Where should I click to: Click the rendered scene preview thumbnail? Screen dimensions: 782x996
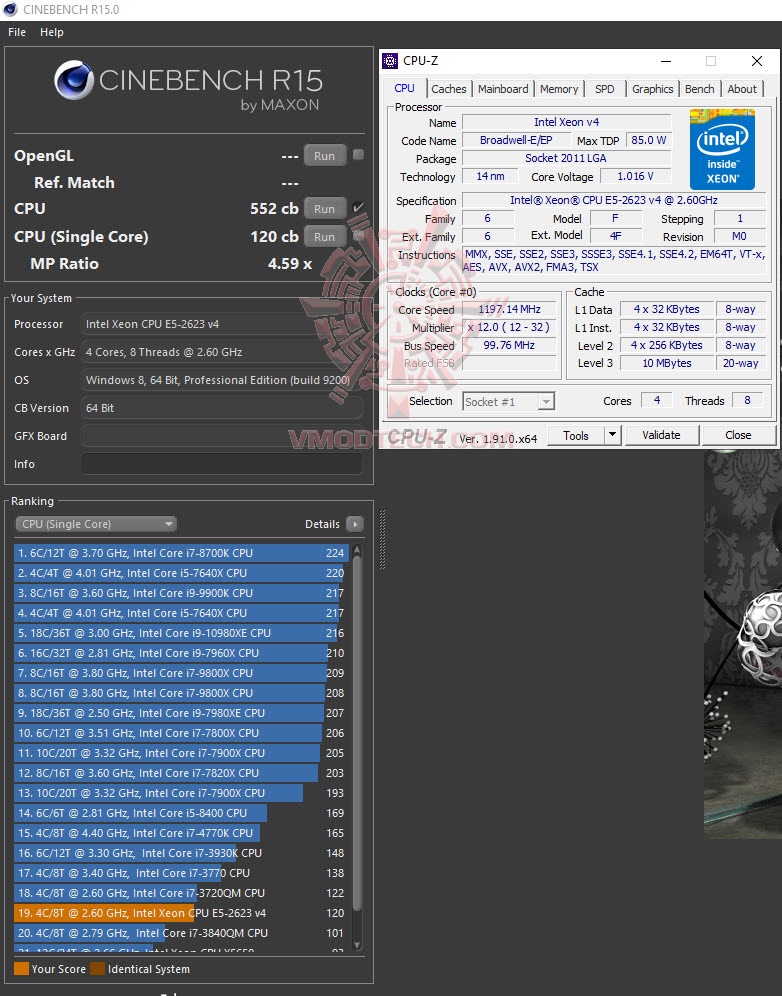743,643
